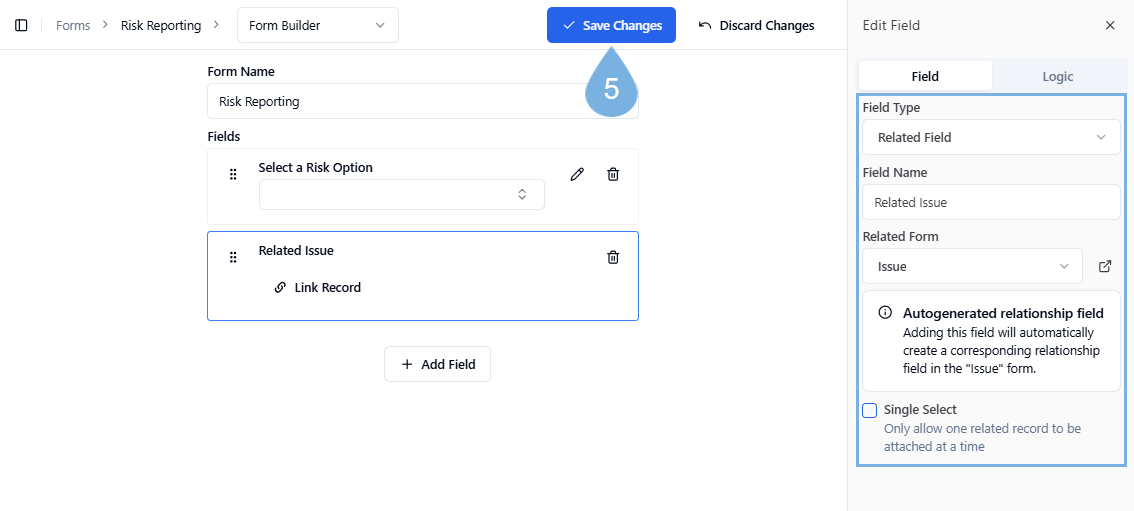This screenshot has height=511, width=1134.
Task: Expand the Select a Risk Option combo box
Action: click(x=401, y=194)
